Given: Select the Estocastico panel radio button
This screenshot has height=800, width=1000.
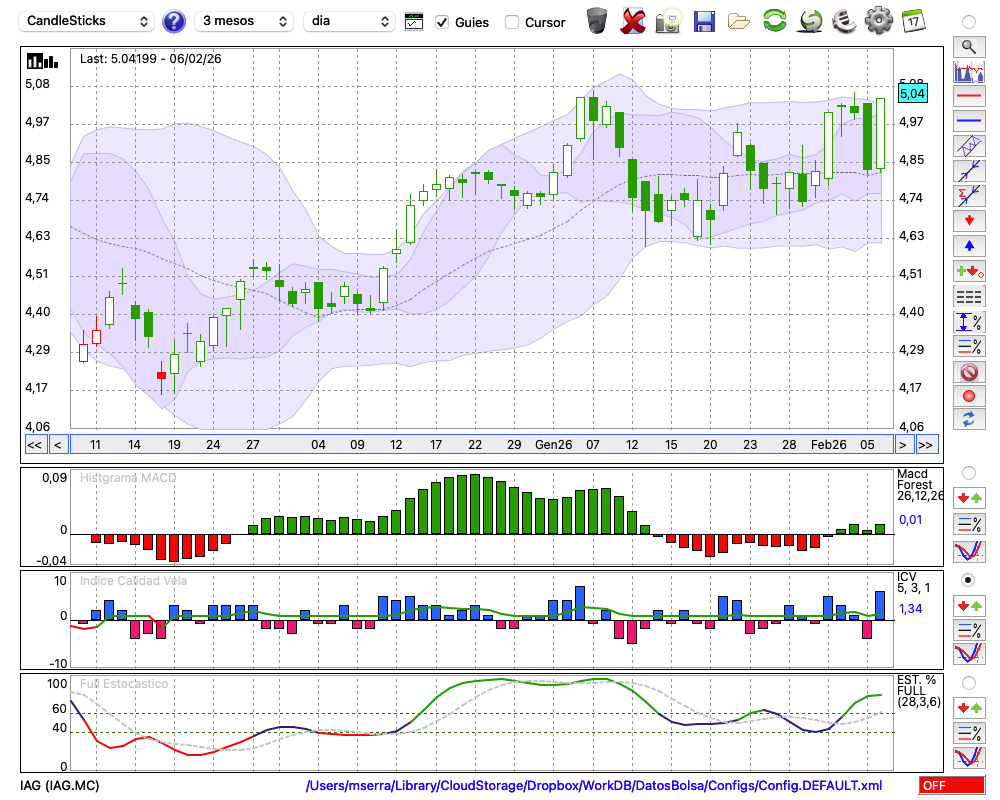Looking at the screenshot, I should [969, 683].
